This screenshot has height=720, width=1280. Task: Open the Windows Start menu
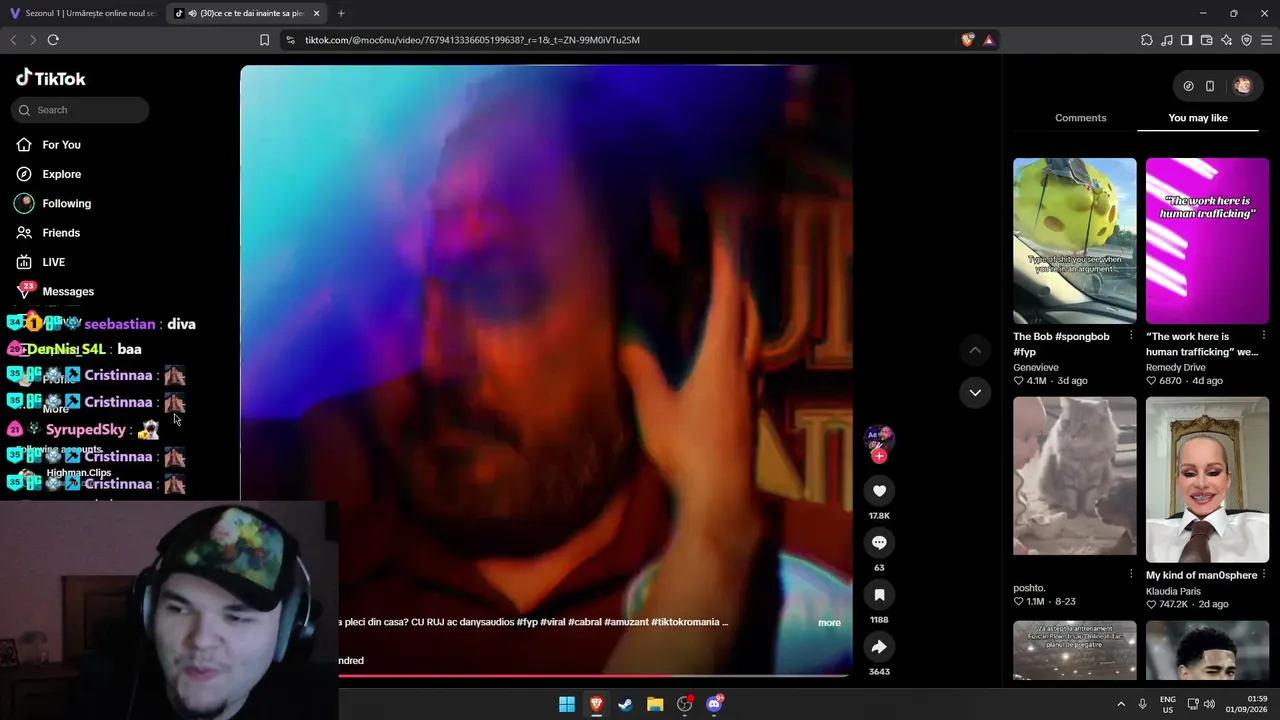click(567, 704)
